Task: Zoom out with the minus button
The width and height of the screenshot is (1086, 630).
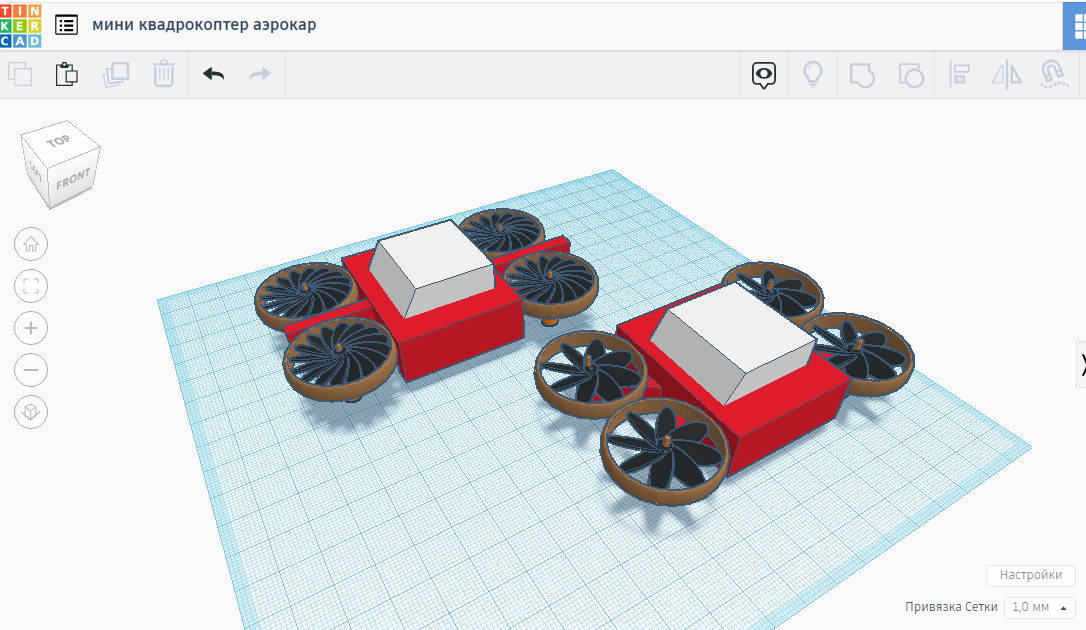Action: [31, 370]
